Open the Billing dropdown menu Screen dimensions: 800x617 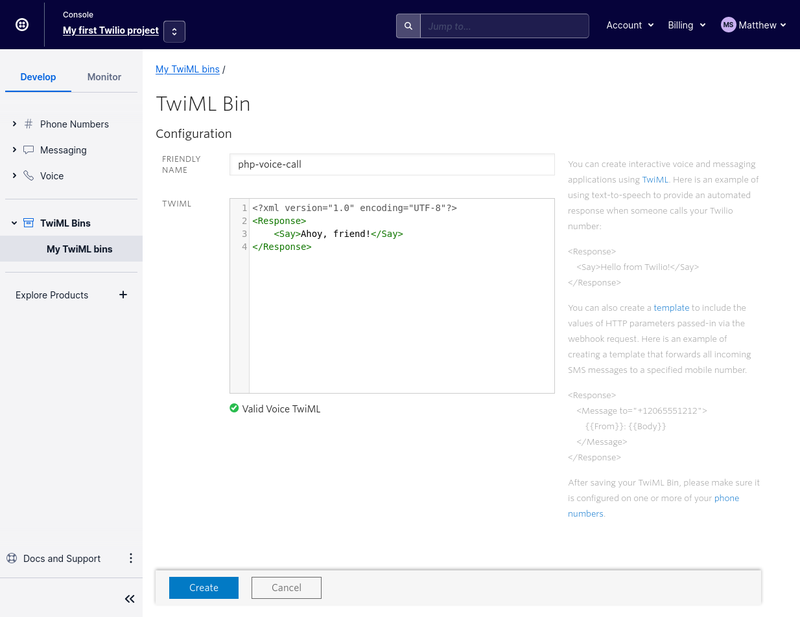686,25
